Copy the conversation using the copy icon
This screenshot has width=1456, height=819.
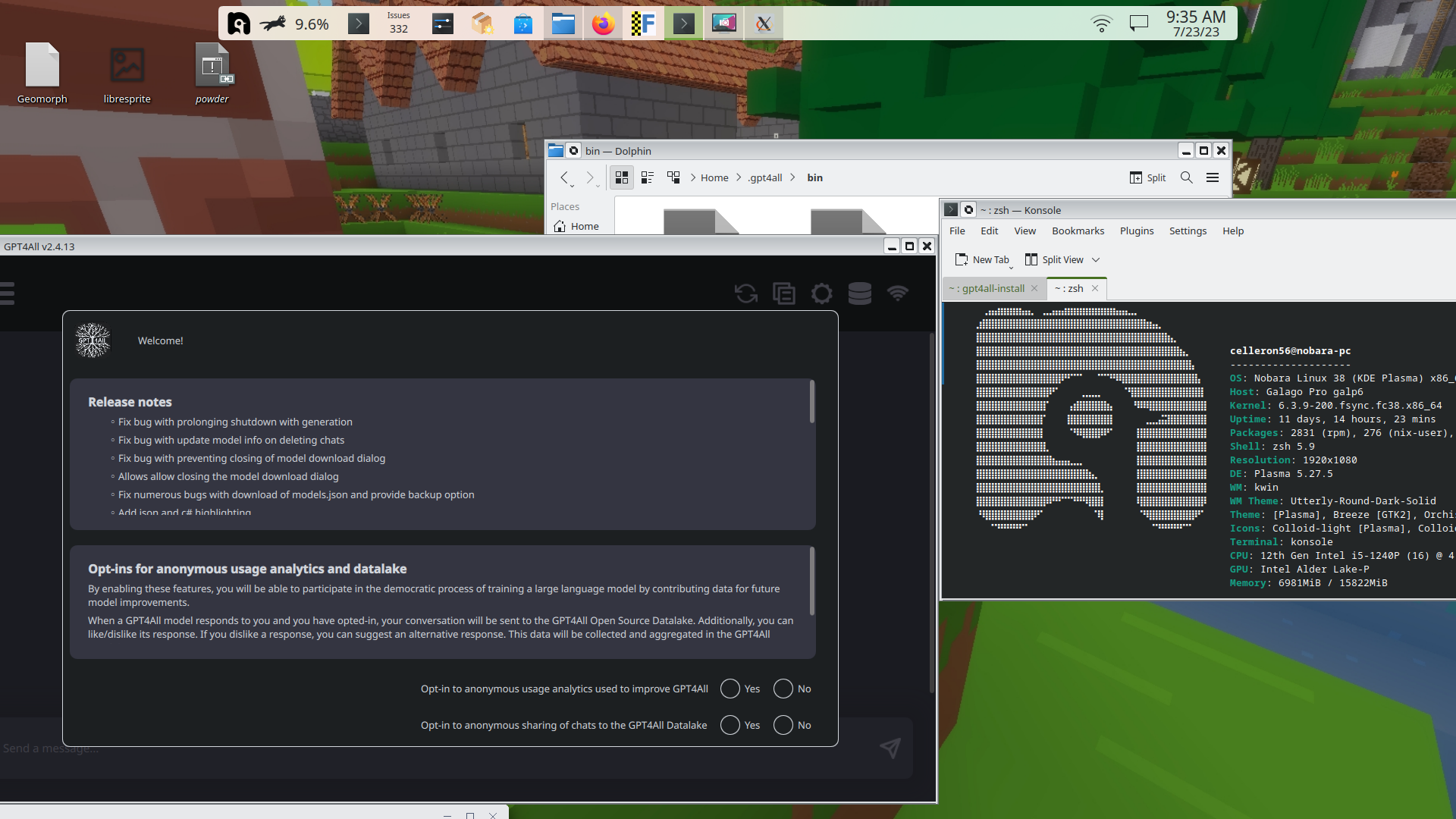click(784, 293)
